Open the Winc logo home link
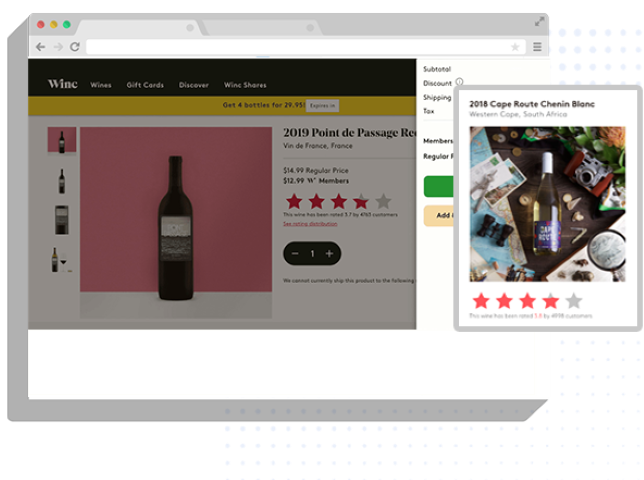Image resolution: width=644 pixels, height=480 pixels. click(x=62, y=84)
